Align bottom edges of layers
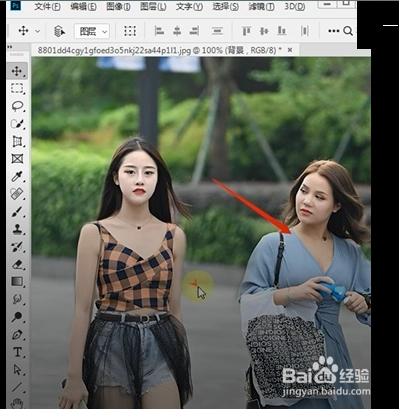399x409 pixels. (282, 31)
